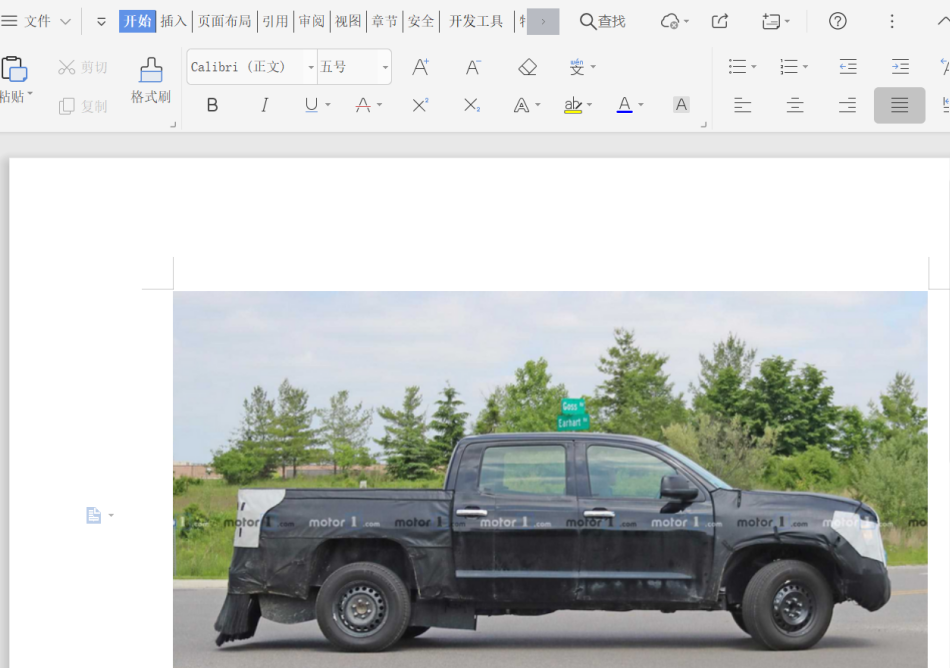
Task: Click the phonetic guide 文 icon
Action: pyautogui.click(x=577, y=67)
